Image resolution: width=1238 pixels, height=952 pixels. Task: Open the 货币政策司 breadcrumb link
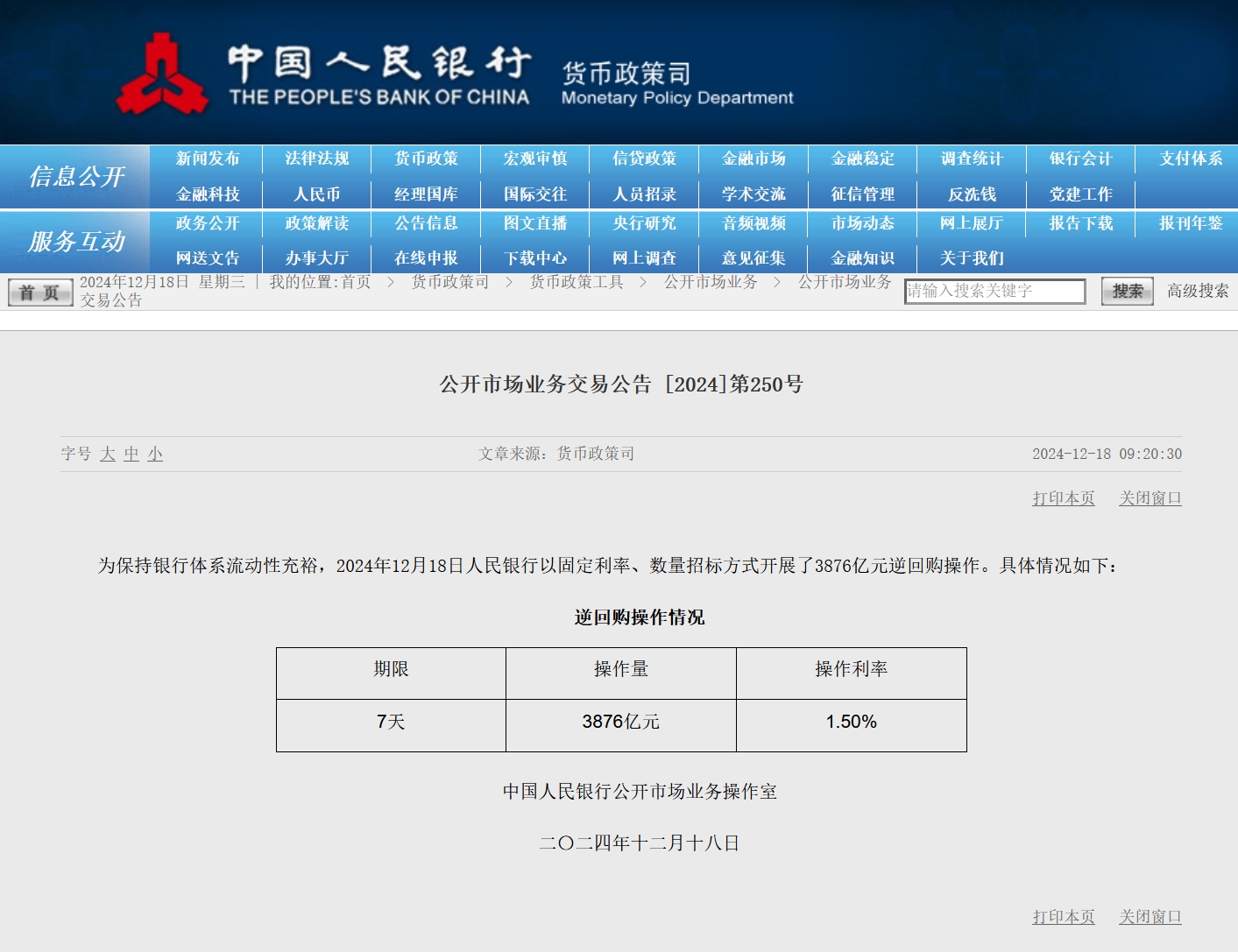[x=450, y=282]
